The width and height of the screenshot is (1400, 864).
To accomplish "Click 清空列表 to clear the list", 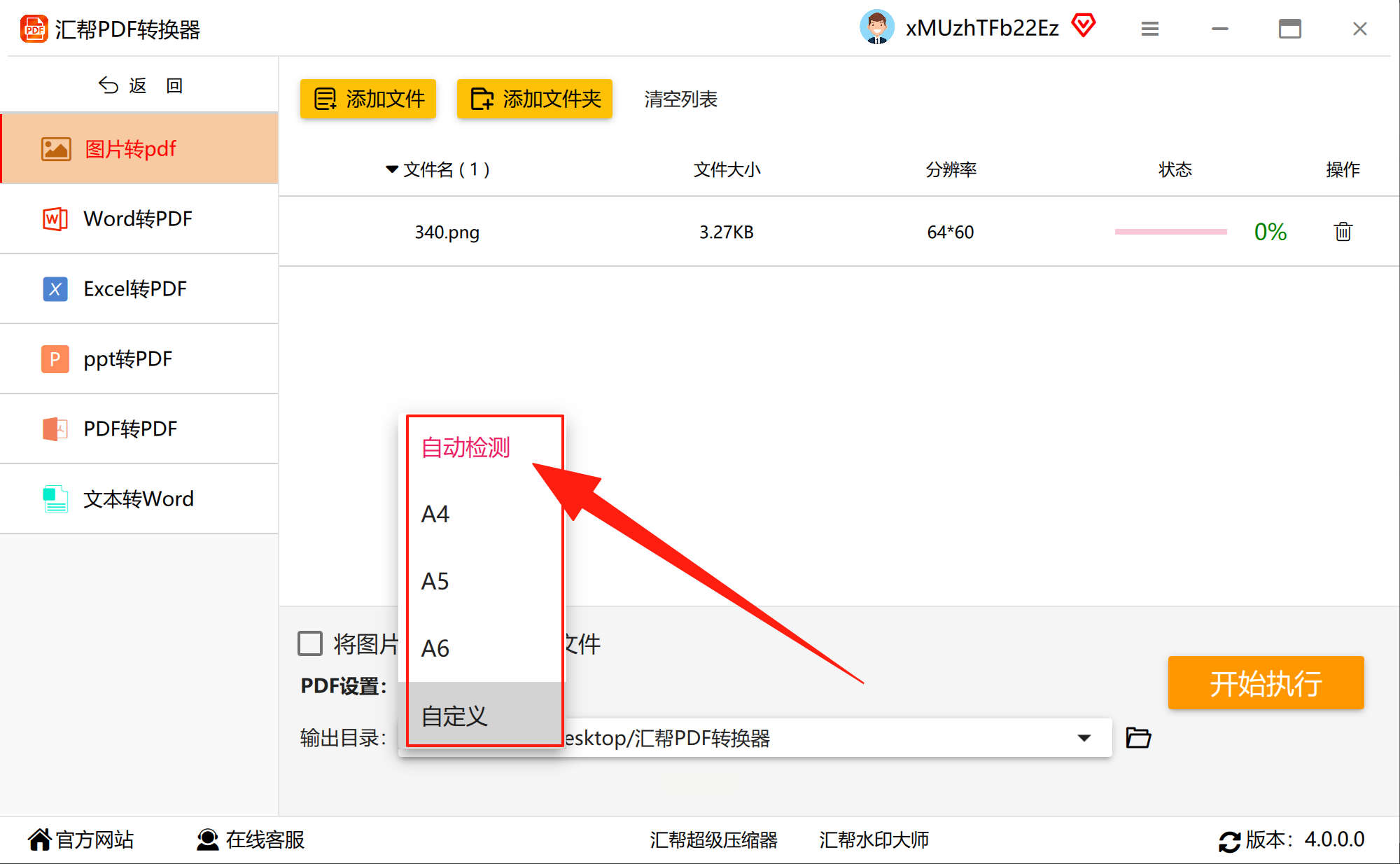I will click(680, 99).
